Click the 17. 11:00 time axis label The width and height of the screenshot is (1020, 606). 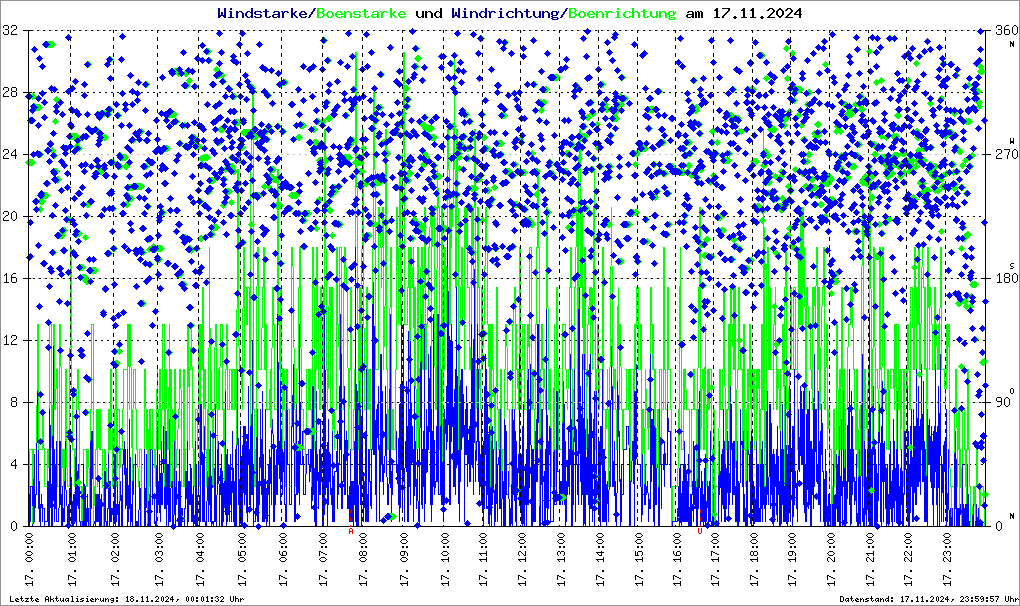(x=483, y=559)
